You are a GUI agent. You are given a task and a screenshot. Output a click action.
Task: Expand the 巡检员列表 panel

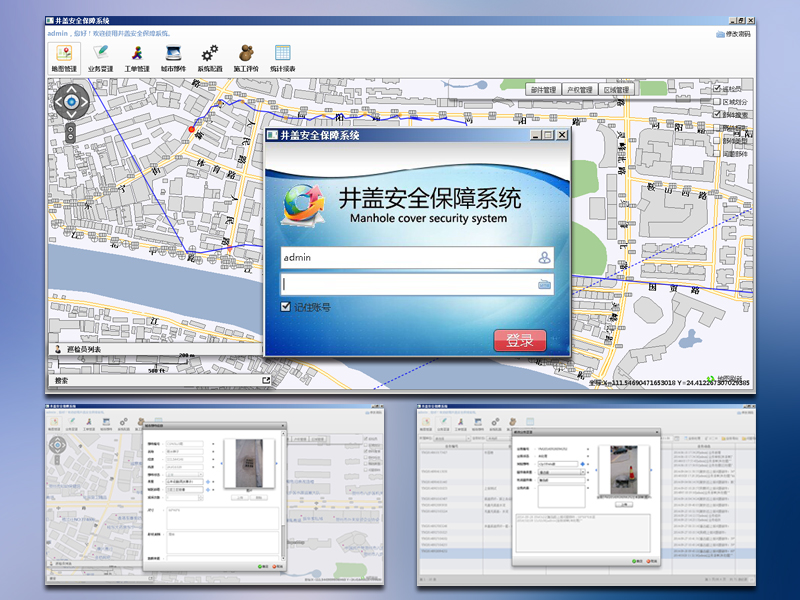[x=156, y=349]
